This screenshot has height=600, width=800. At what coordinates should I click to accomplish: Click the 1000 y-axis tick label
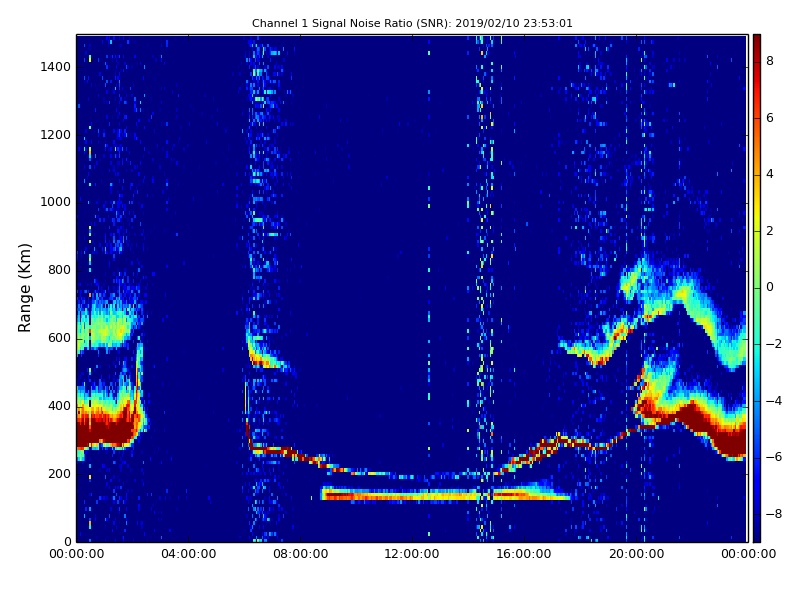(x=56, y=202)
